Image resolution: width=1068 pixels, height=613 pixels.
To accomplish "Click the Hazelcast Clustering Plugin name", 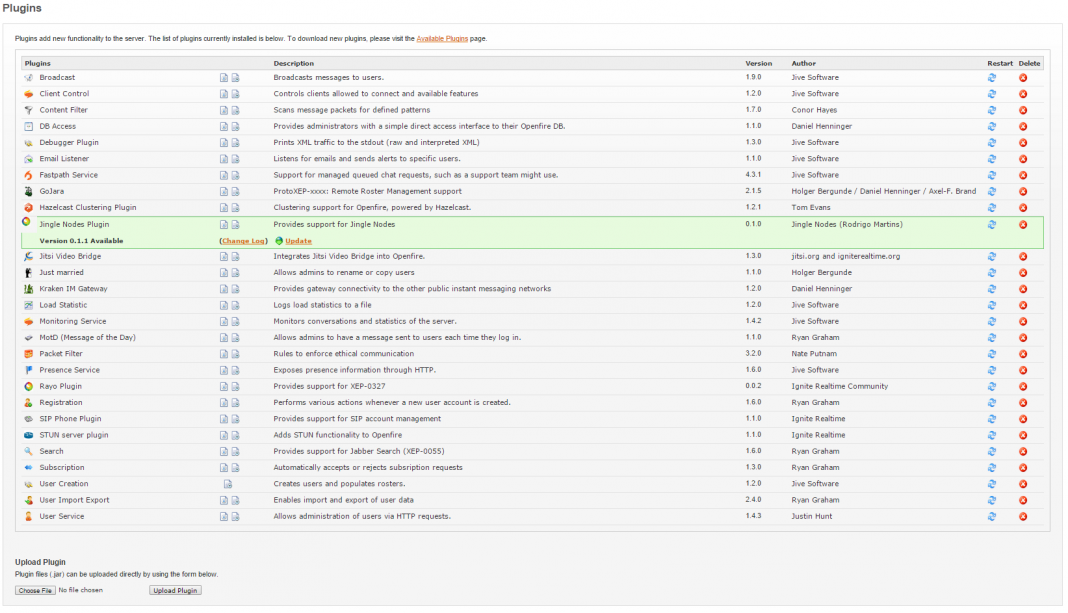I will [88, 208].
